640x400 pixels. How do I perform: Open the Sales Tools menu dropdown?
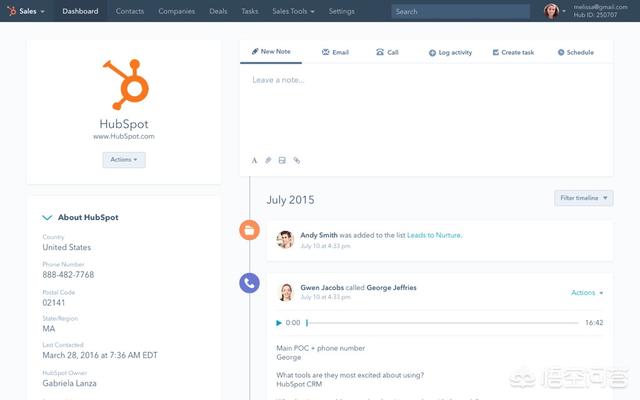point(293,11)
